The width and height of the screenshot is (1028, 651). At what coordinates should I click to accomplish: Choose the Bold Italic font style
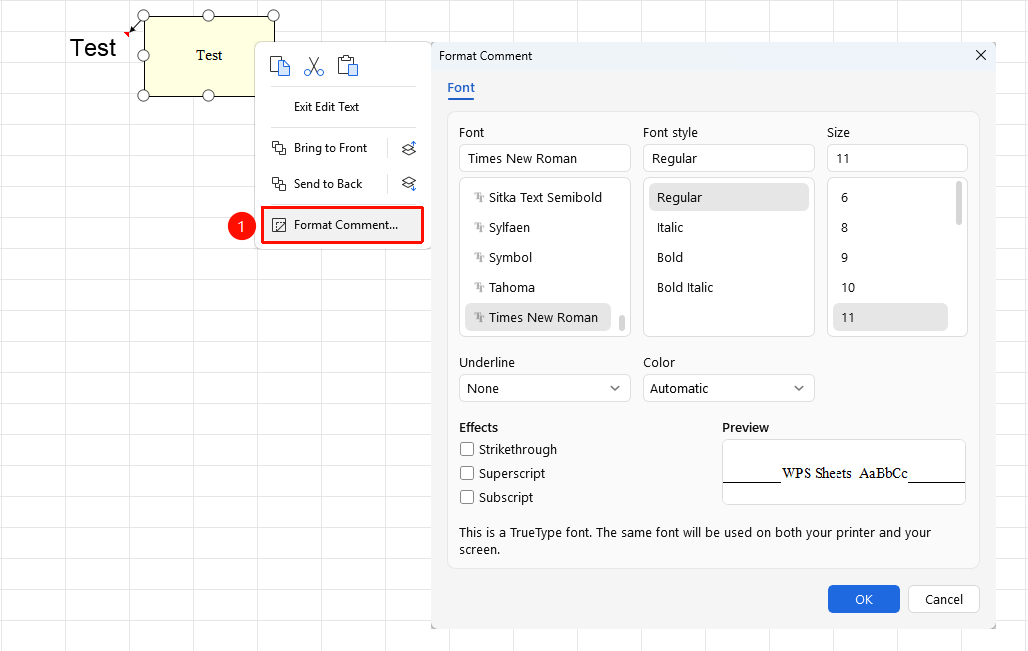tap(728, 287)
